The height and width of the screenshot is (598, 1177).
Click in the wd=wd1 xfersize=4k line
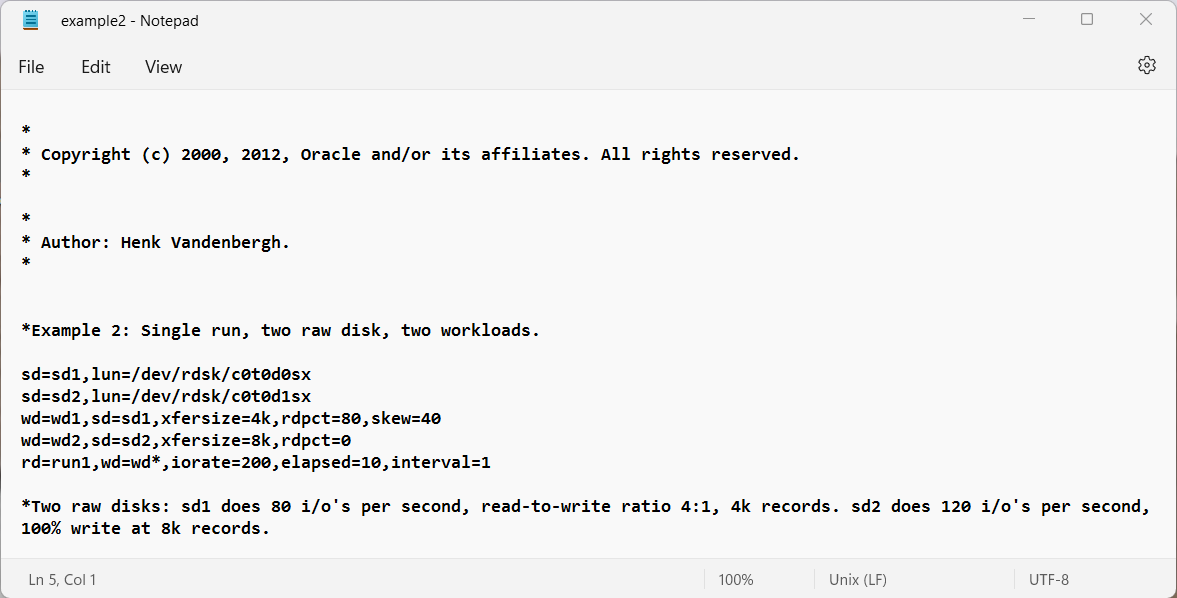click(x=231, y=419)
